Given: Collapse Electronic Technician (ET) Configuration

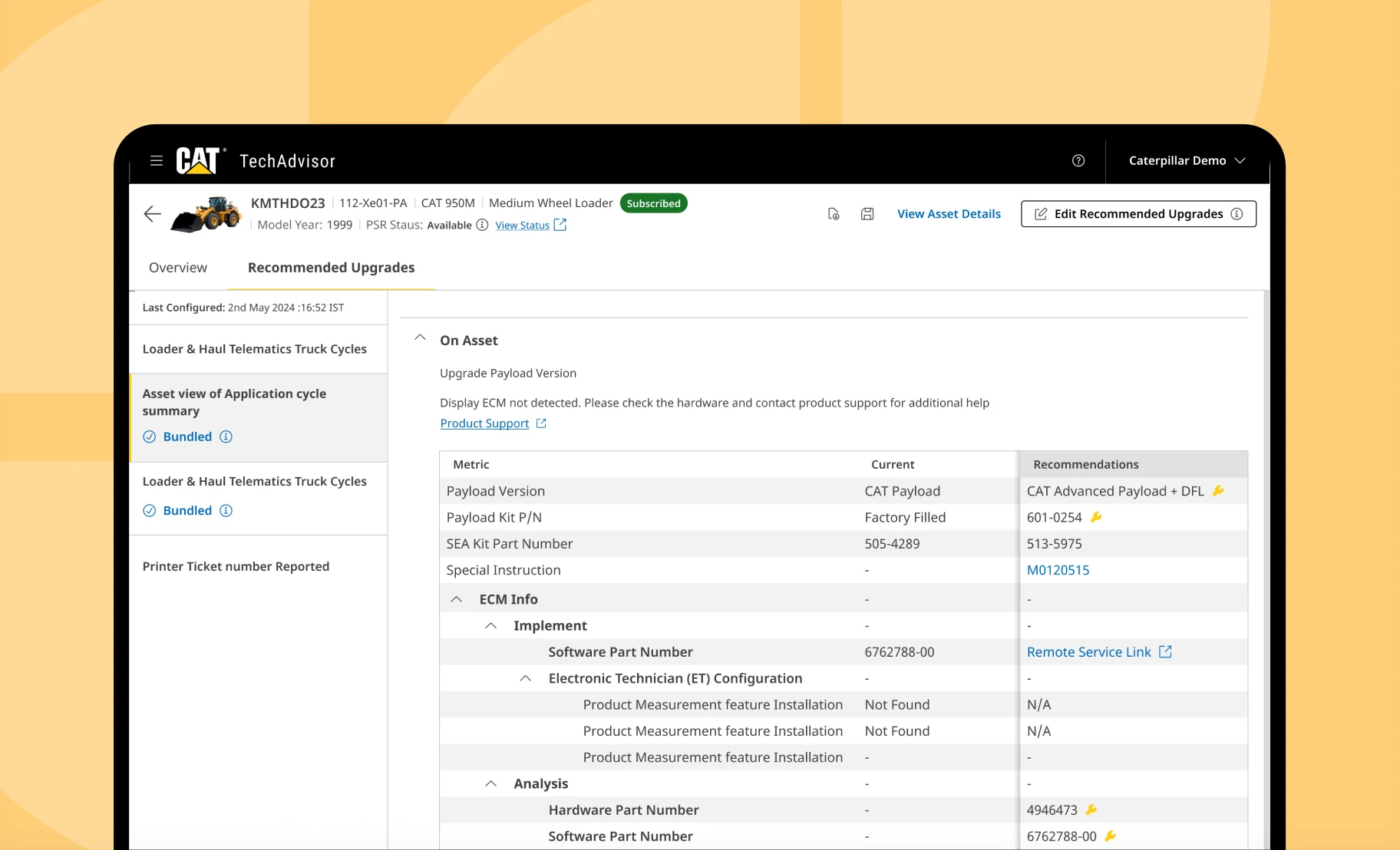Looking at the screenshot, I should click(525, 678).
